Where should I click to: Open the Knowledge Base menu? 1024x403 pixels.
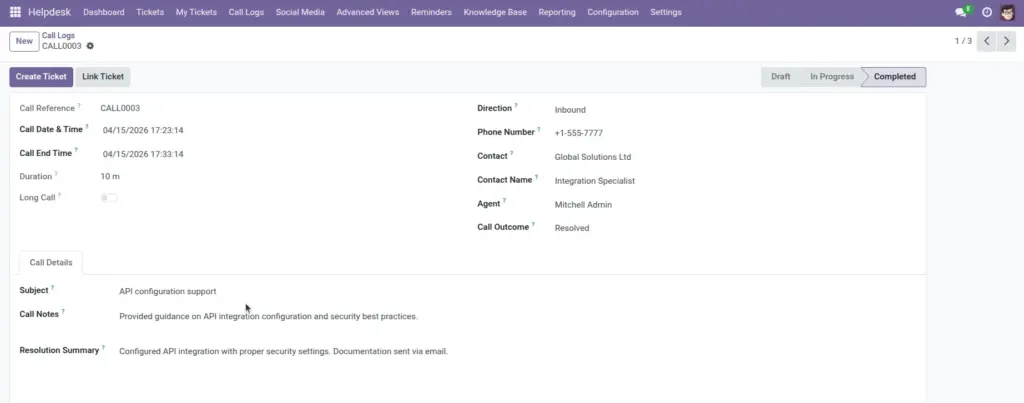(x=495, y=12)
